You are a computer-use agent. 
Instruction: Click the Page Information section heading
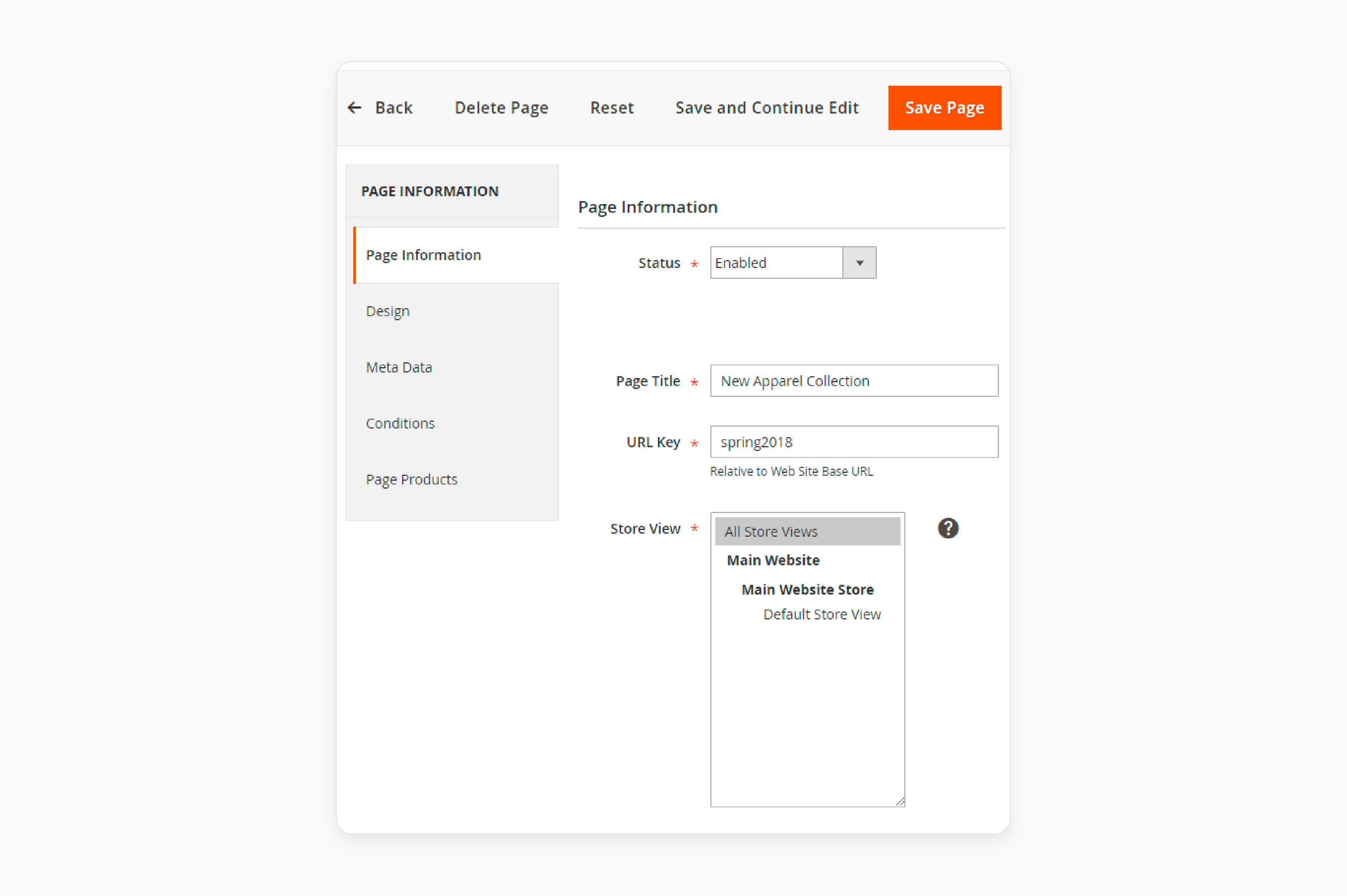pos(648,207)
